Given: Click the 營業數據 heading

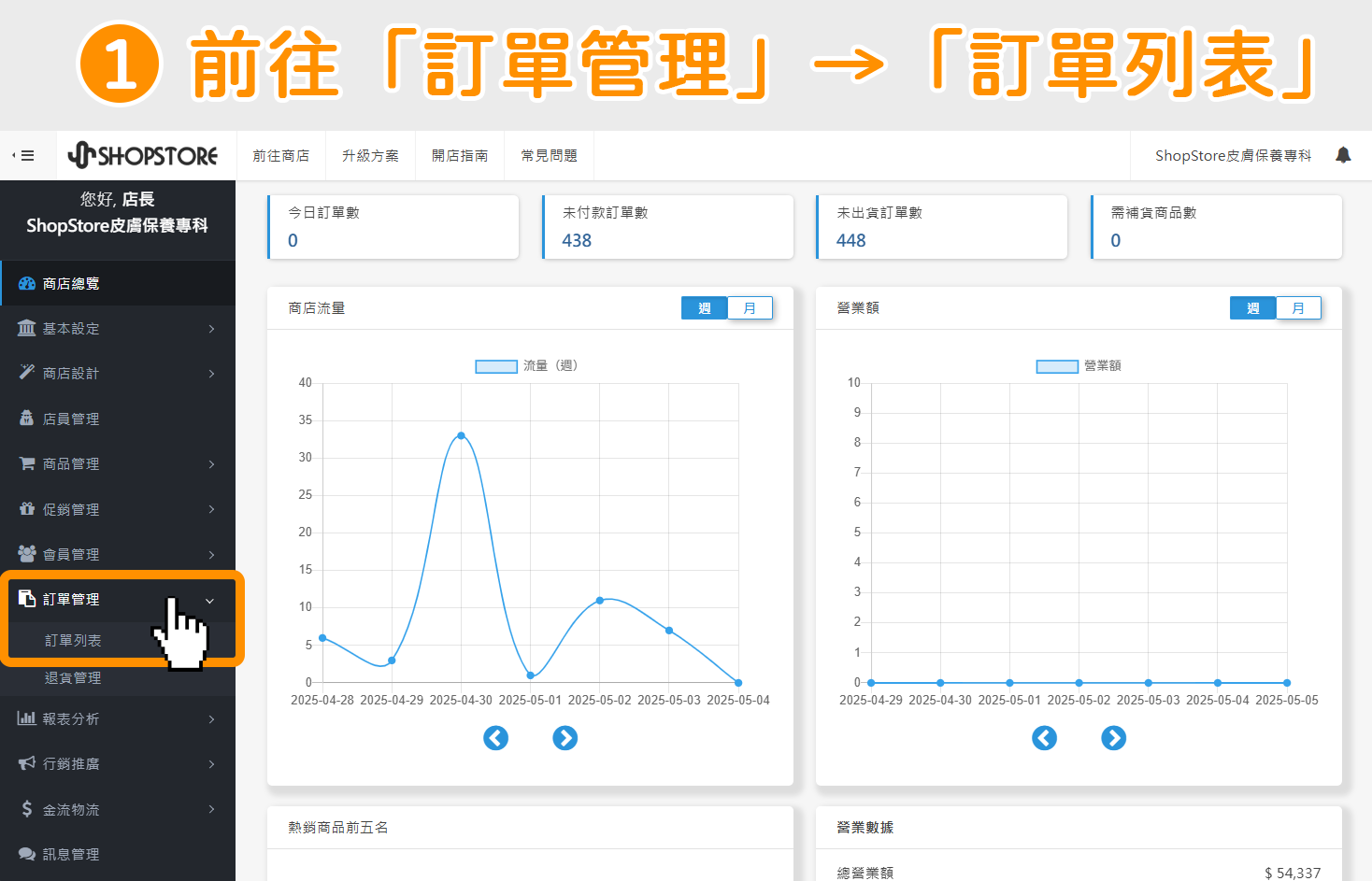Looking at the screenshot, I should click(x=865, y=828).
